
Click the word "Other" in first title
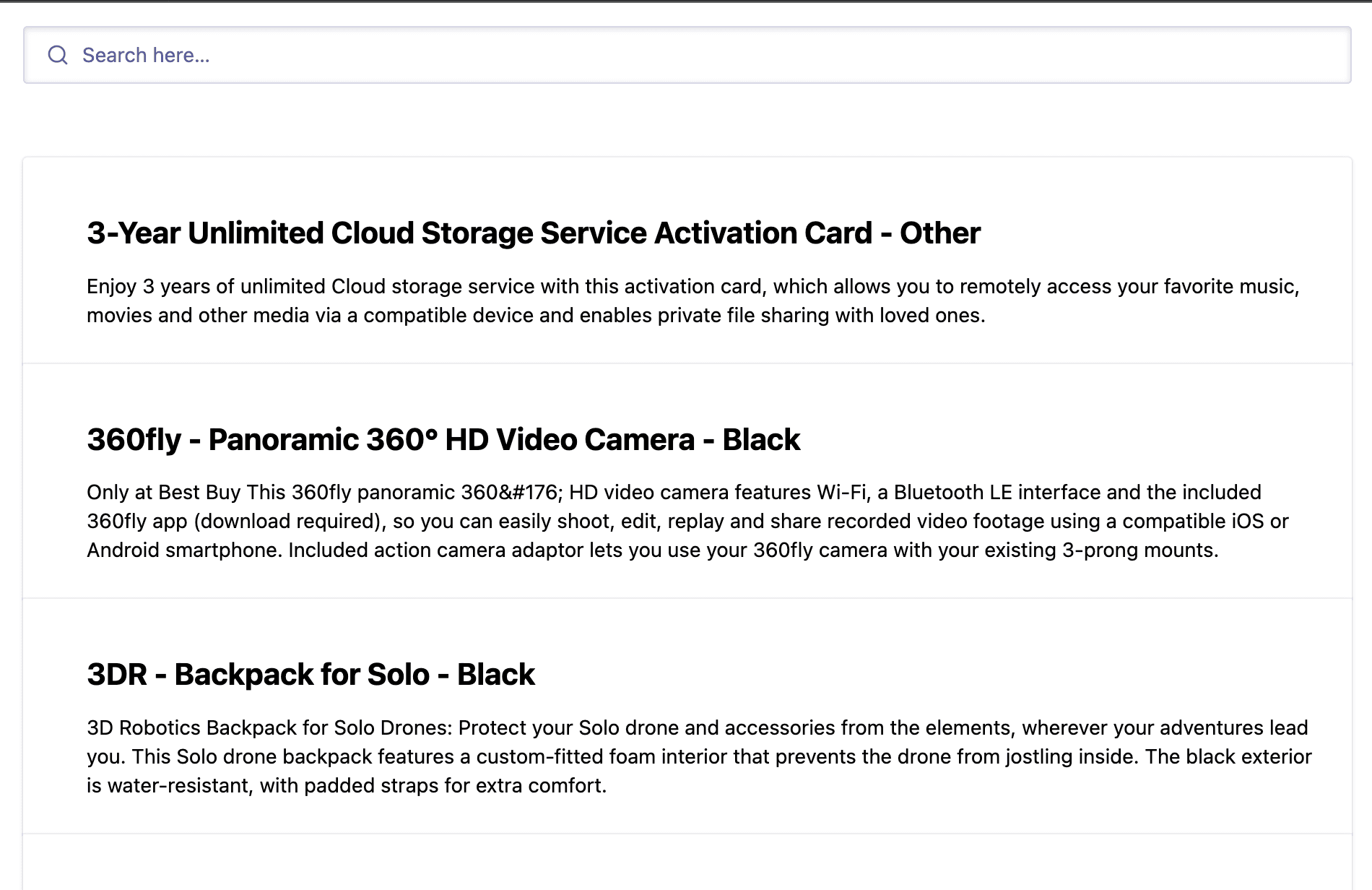click(939, 233)
